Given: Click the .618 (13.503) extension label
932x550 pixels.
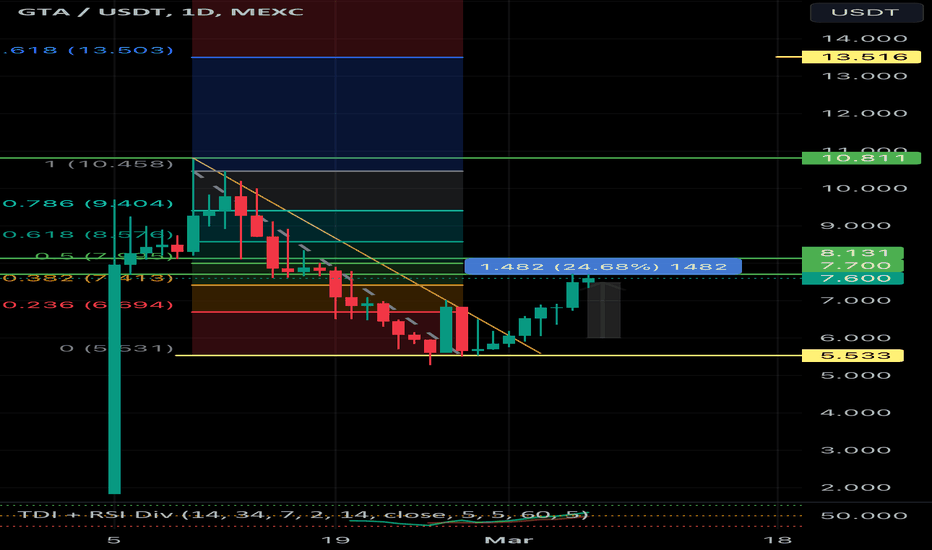Looking at the screenshot, I should coord(88,50).
